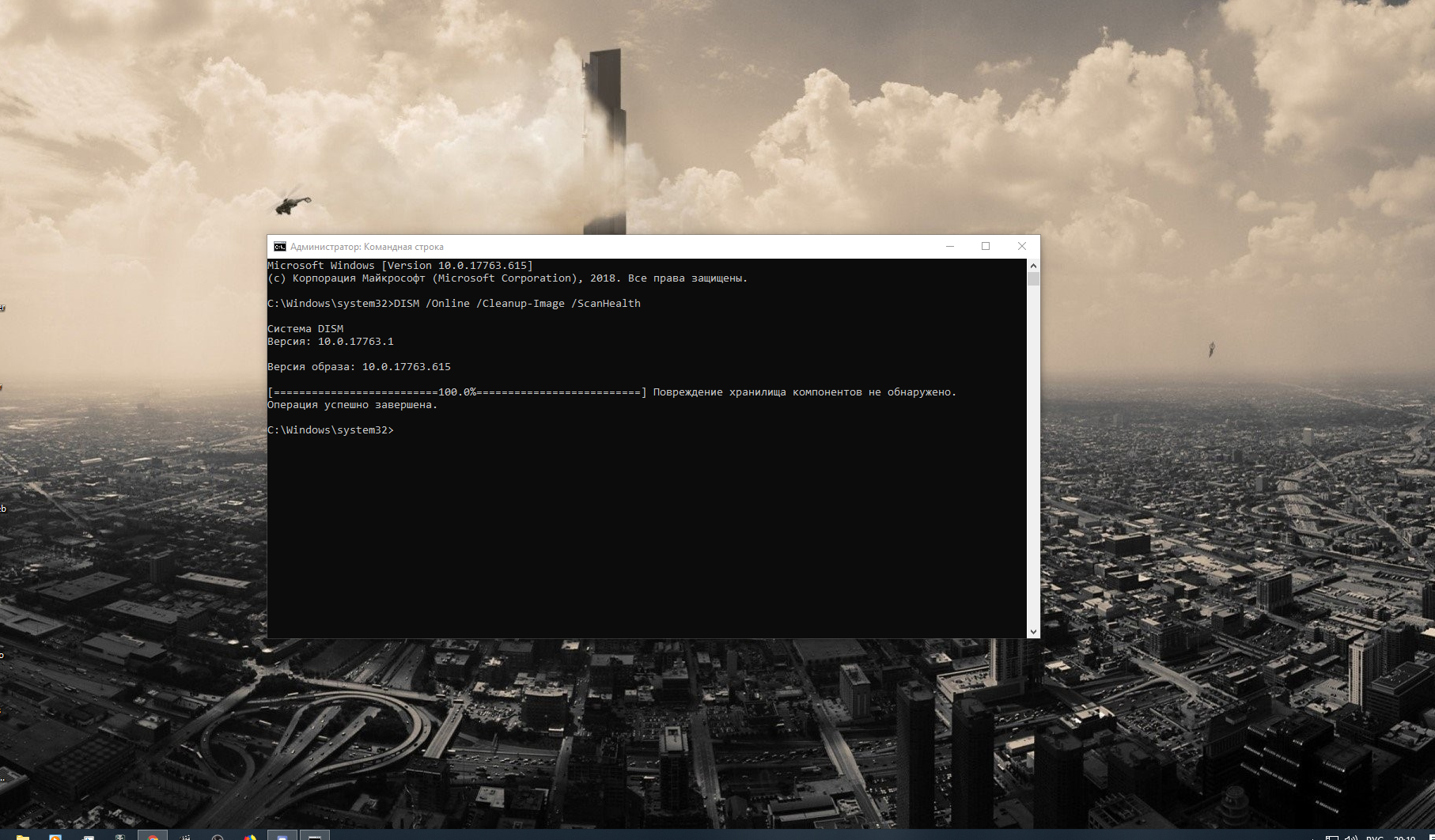Open the Command Prompt system menu icon
This screenshot has width=1435, height=840.
click(279, 247)
